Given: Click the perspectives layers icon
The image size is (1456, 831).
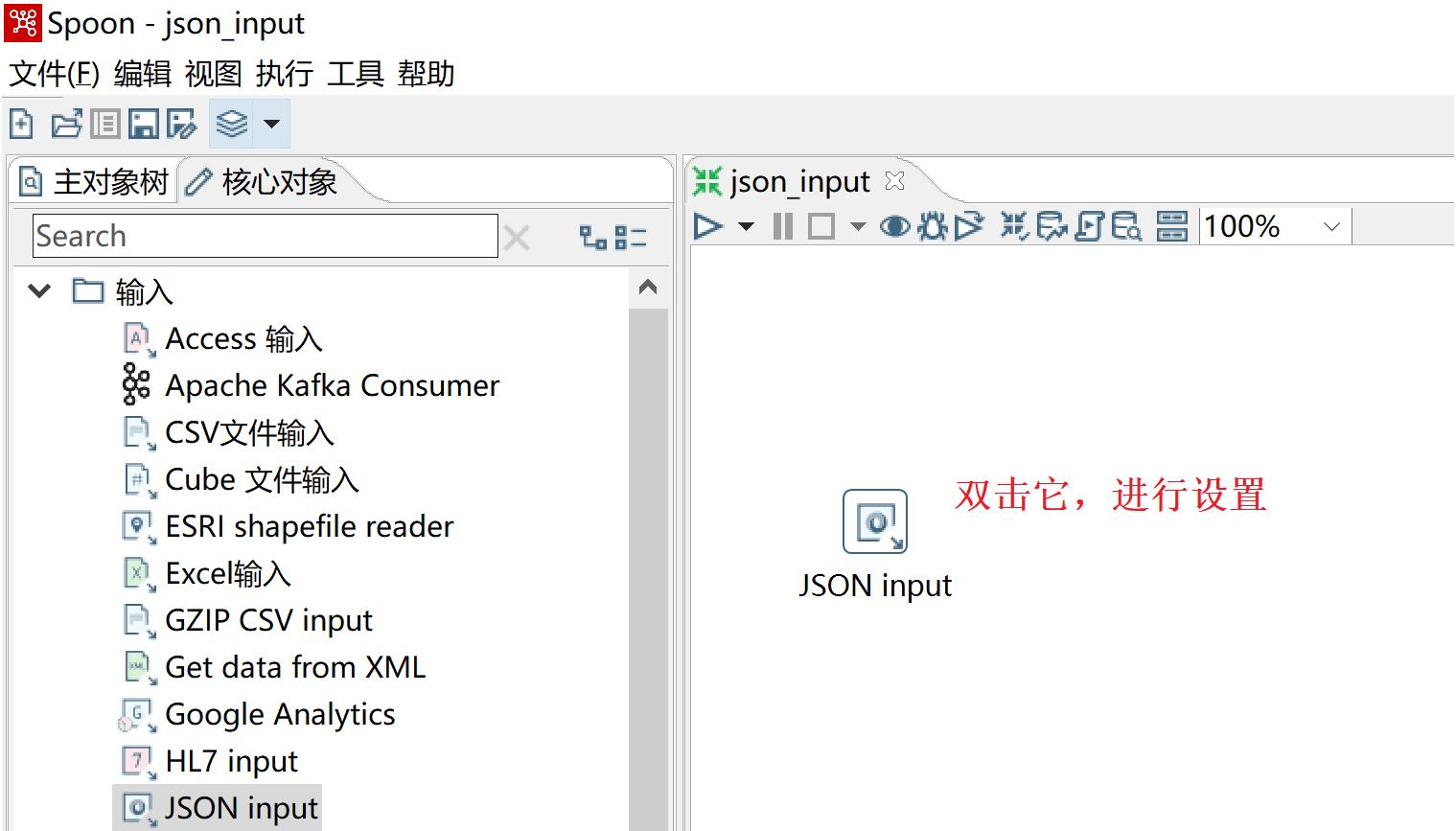Looking at the screenshot, I should 232,124.
